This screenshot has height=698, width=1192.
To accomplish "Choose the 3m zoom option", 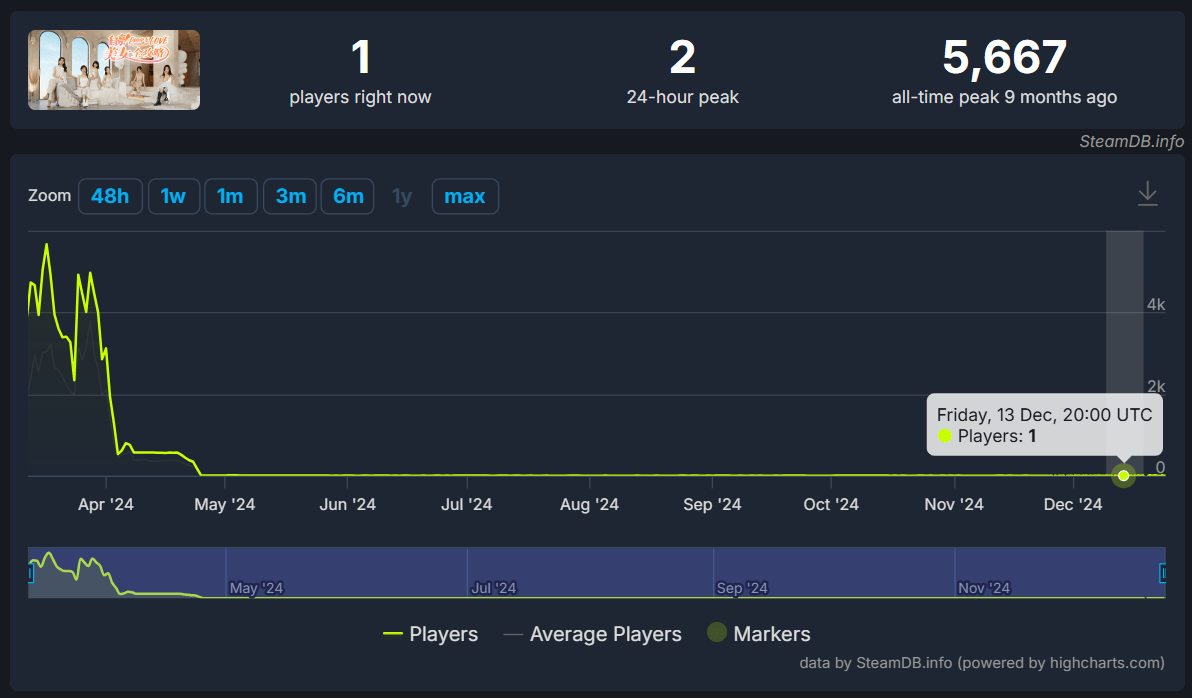I will pos(290,196).
